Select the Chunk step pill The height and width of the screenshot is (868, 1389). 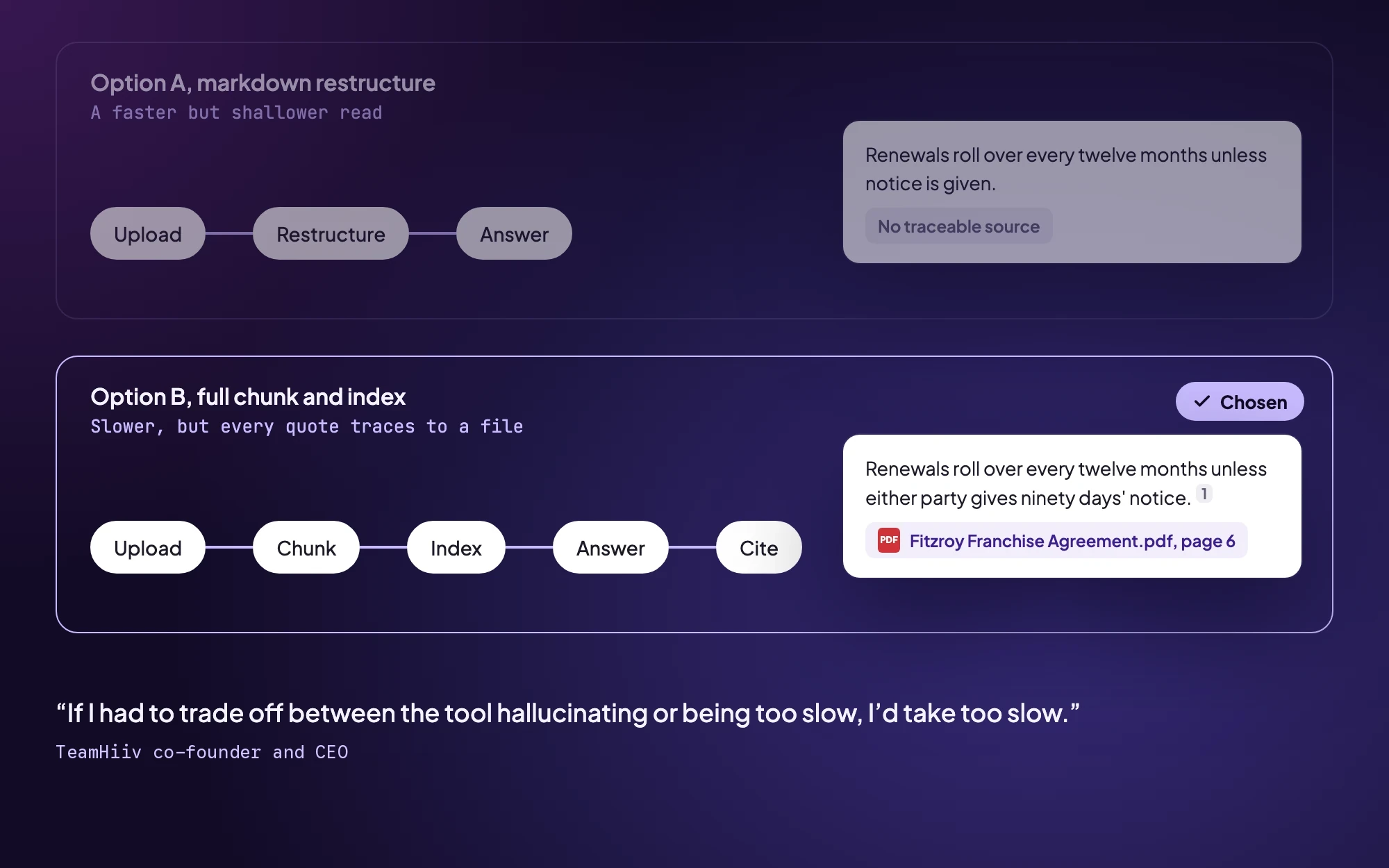(306, 548)
